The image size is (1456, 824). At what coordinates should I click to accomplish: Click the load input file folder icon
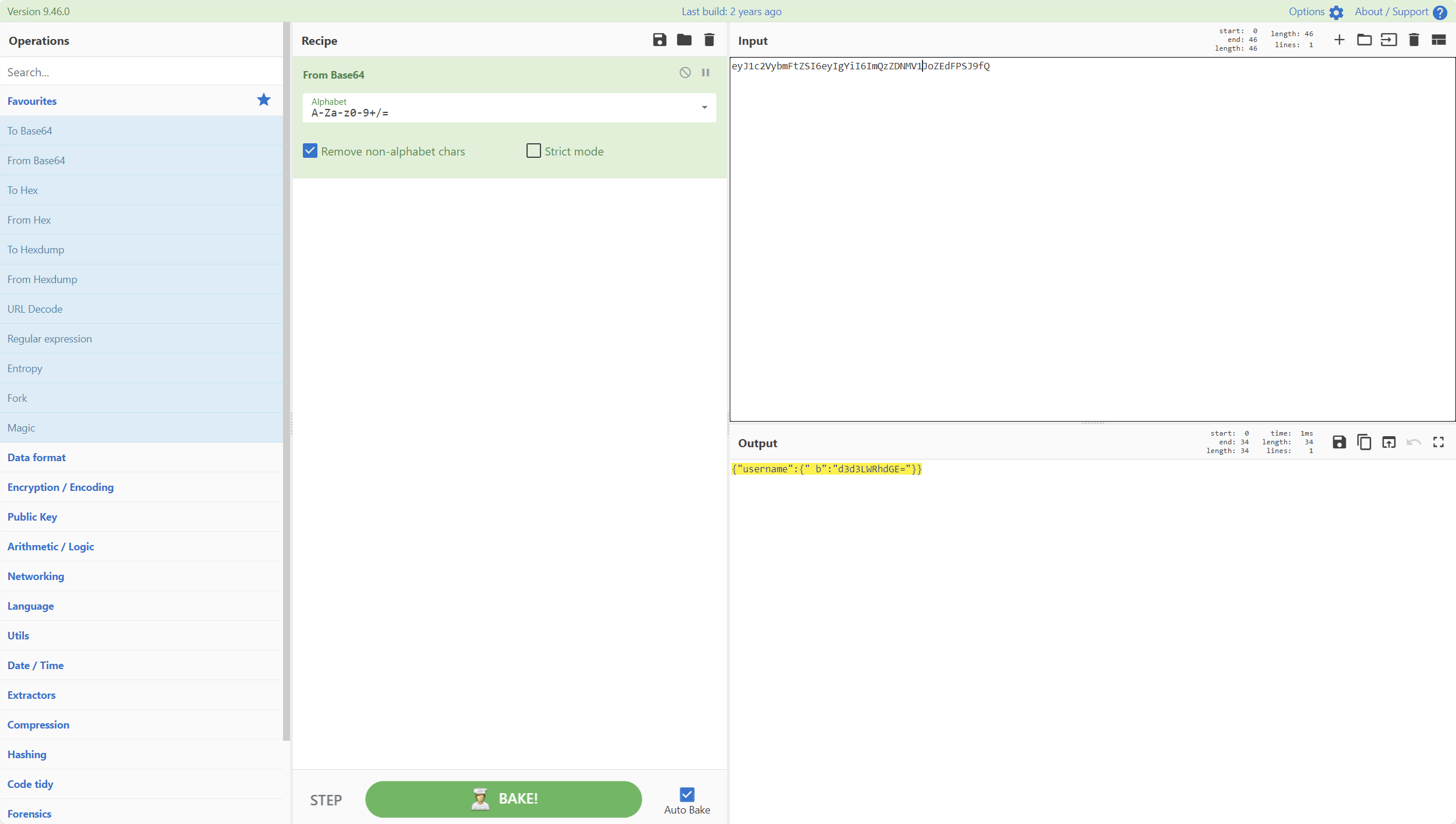pos(1364,40)
